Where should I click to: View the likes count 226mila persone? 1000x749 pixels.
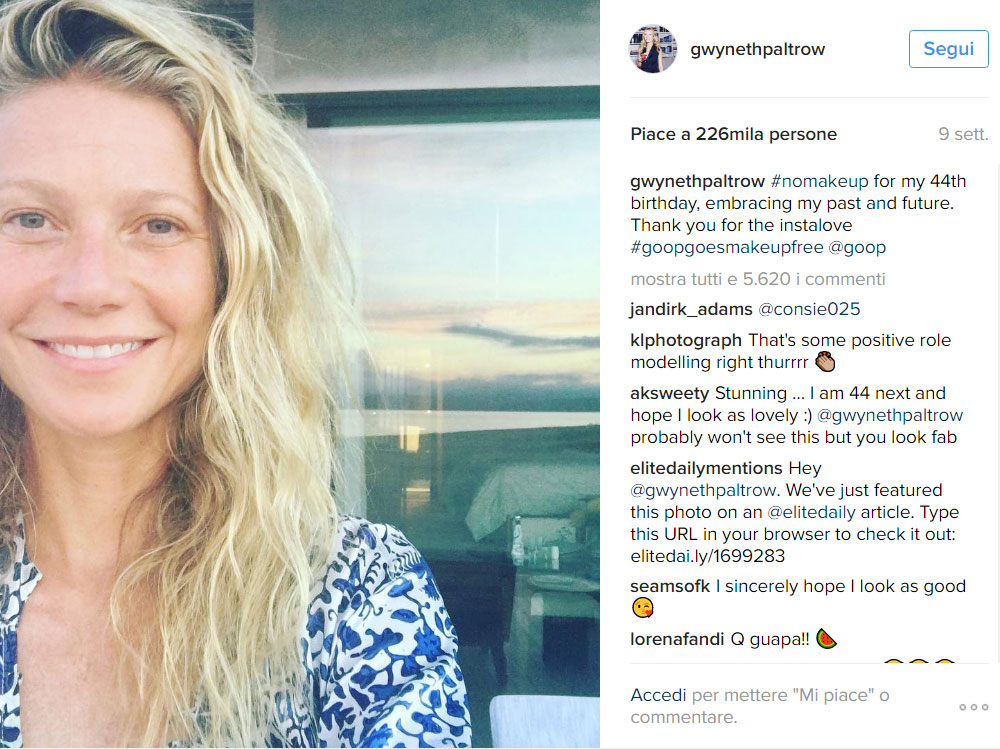[766, 134]
